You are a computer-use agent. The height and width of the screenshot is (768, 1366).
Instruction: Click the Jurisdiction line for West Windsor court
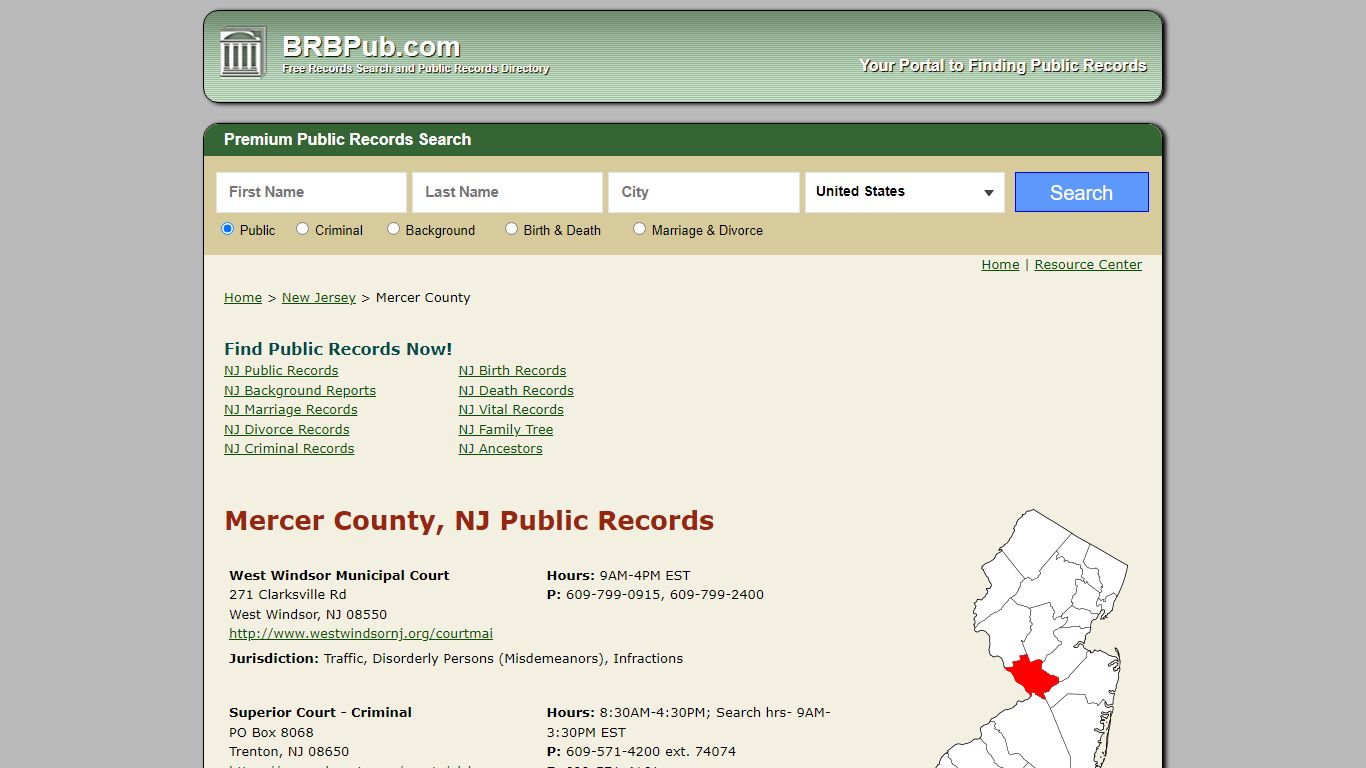(456, 659)
